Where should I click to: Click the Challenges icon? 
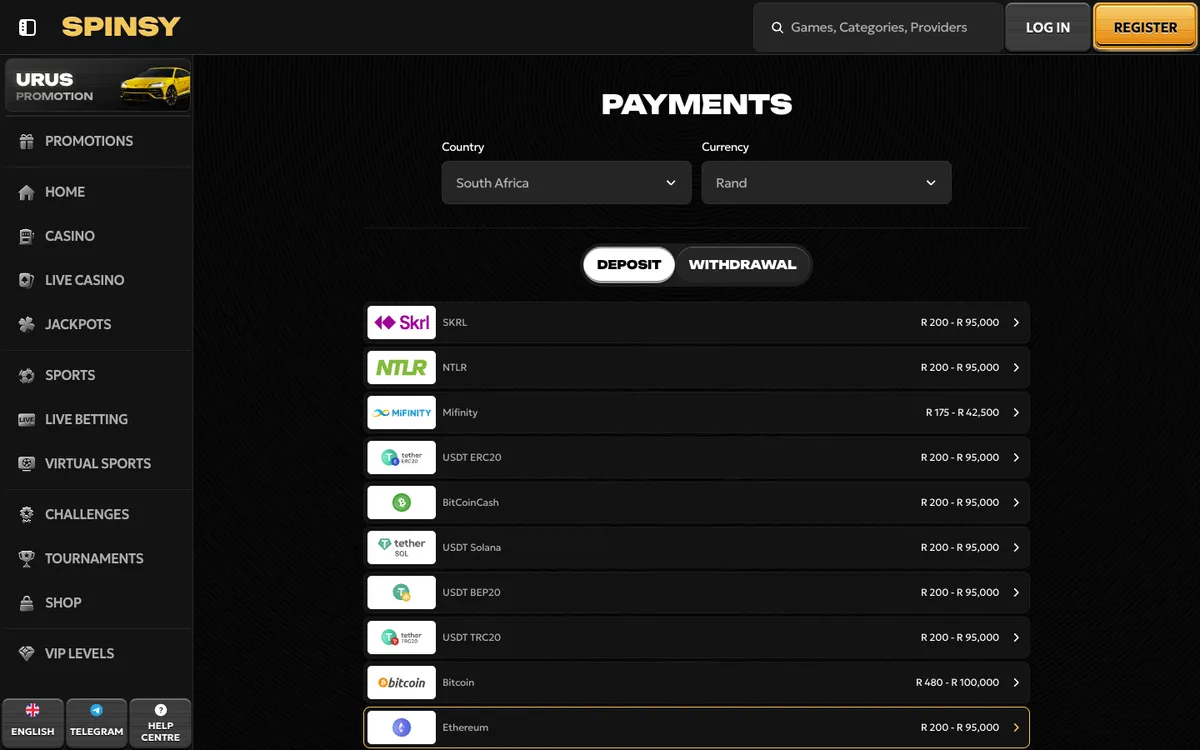point(27,515)
